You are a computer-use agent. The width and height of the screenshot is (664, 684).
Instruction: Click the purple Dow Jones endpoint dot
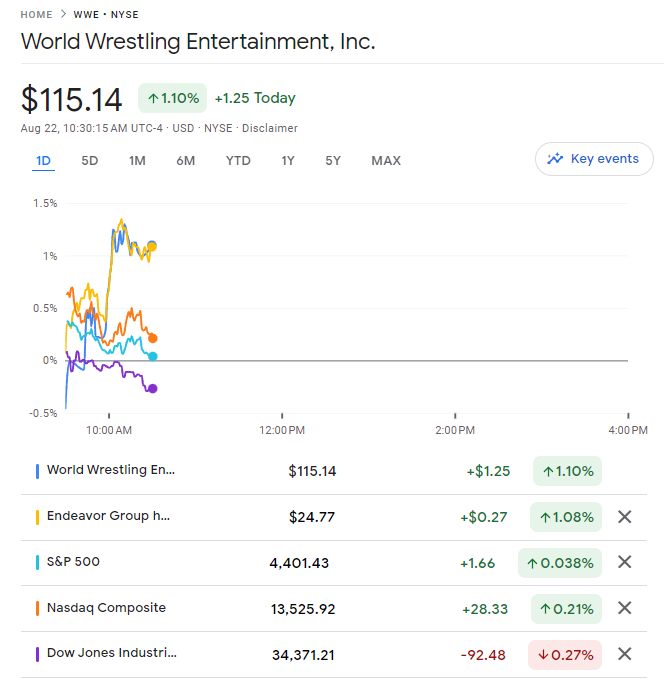(x=152, y=388)
